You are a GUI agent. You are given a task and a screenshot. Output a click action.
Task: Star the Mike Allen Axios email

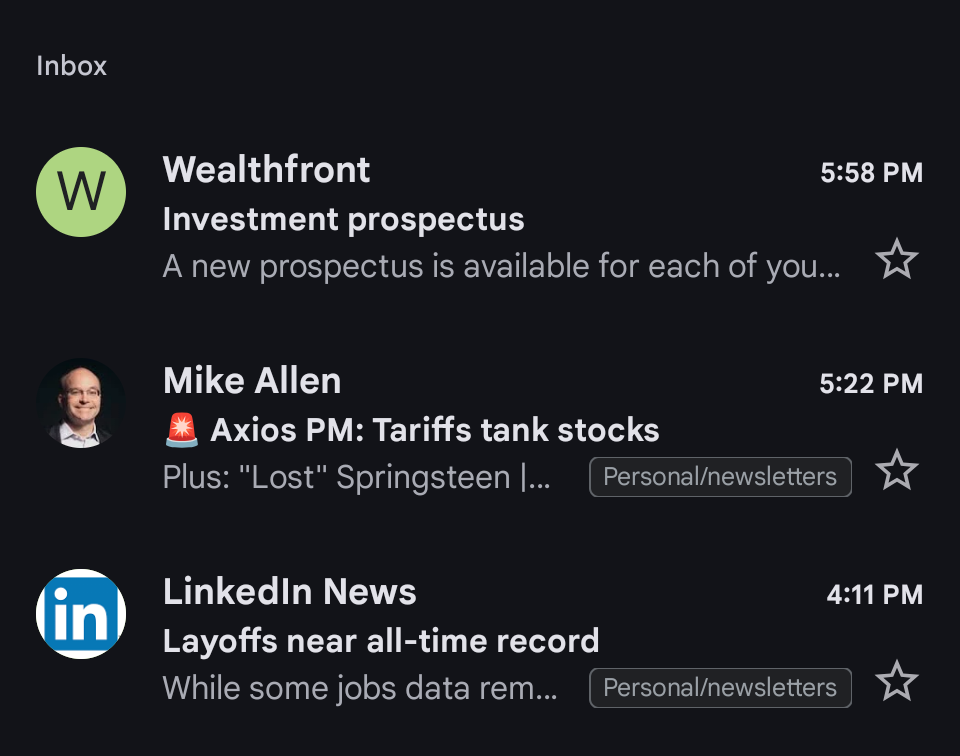tap(897, 470)
